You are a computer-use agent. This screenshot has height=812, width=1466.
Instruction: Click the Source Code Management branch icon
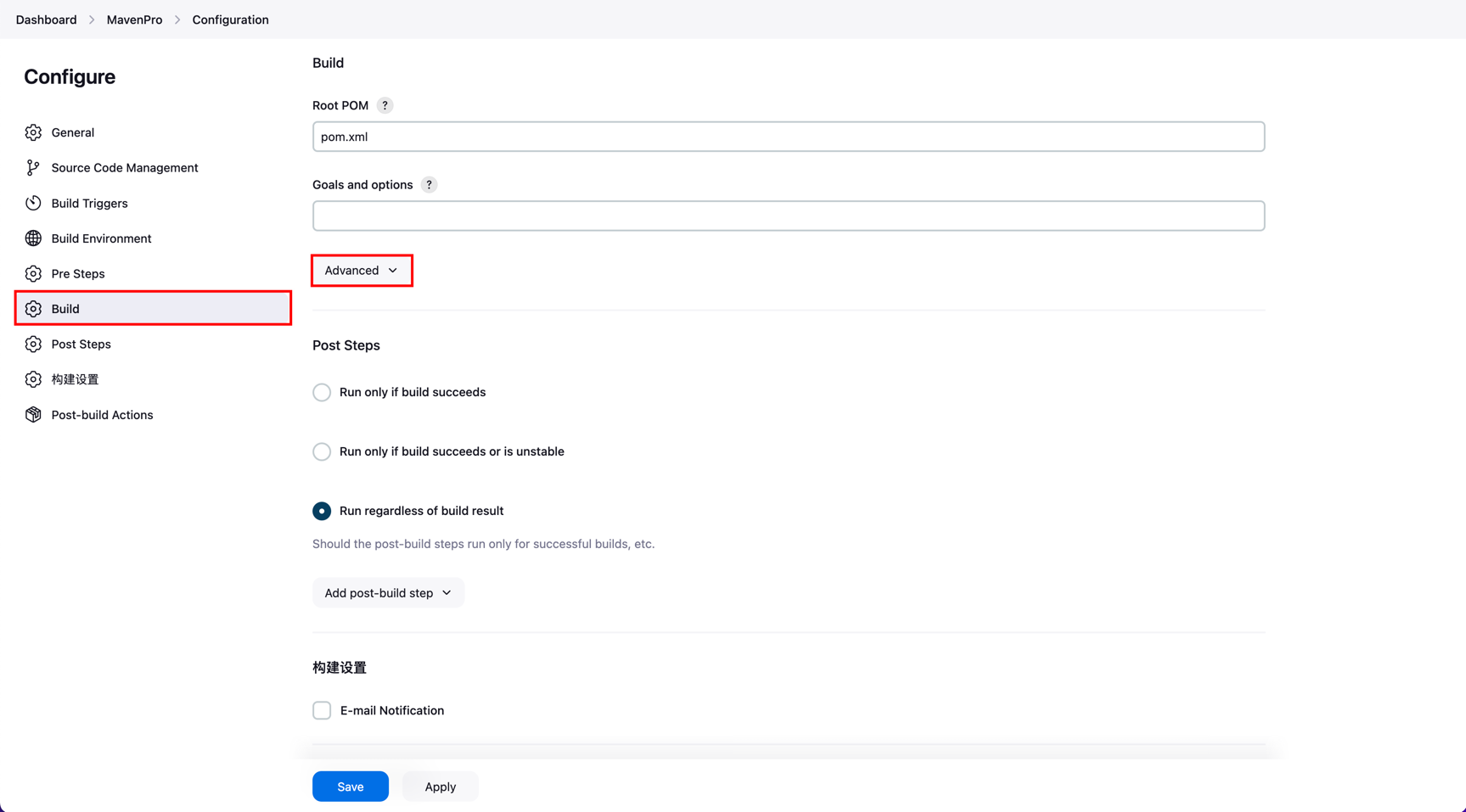(x=33, y=168)
